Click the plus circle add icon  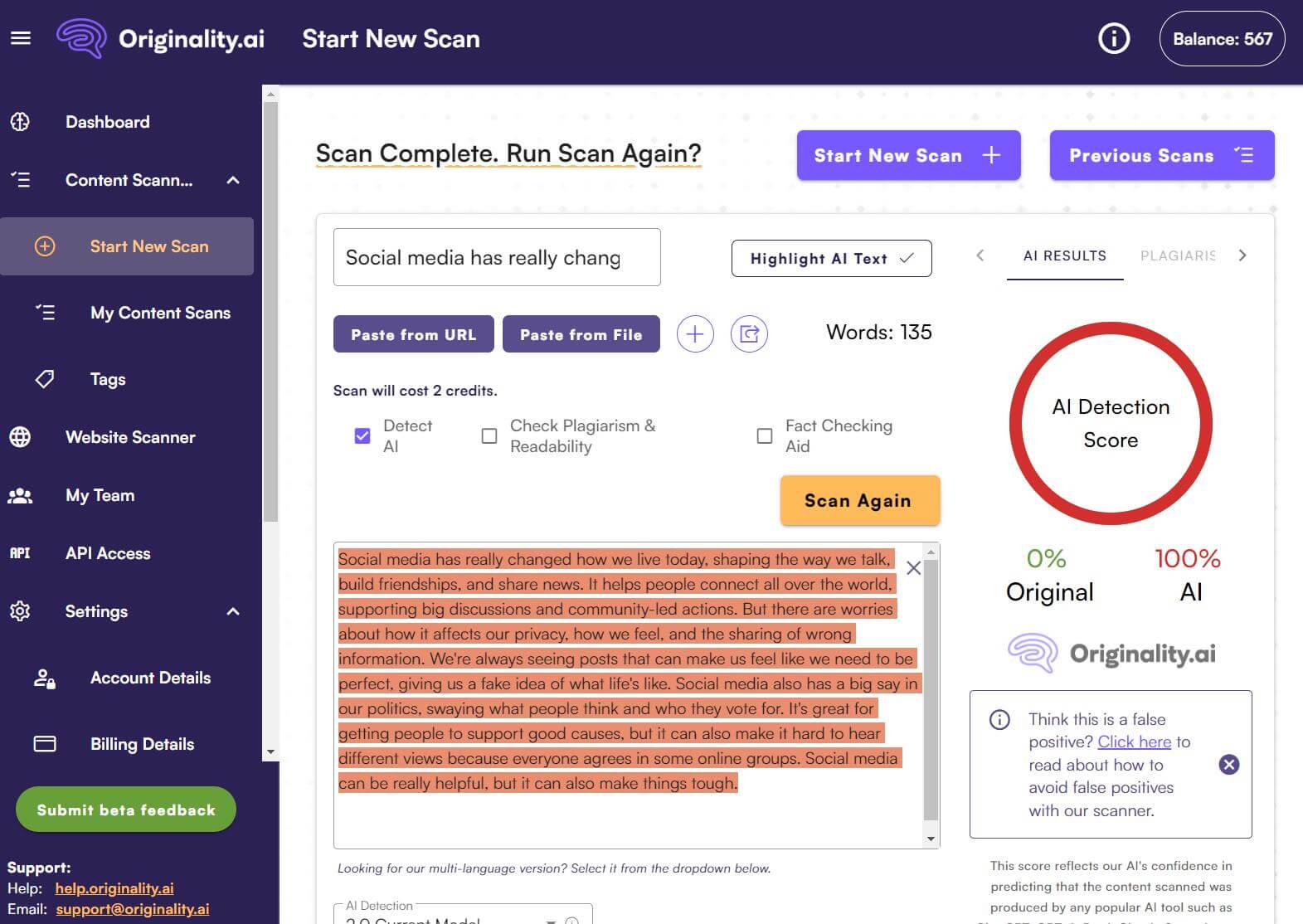694,334
